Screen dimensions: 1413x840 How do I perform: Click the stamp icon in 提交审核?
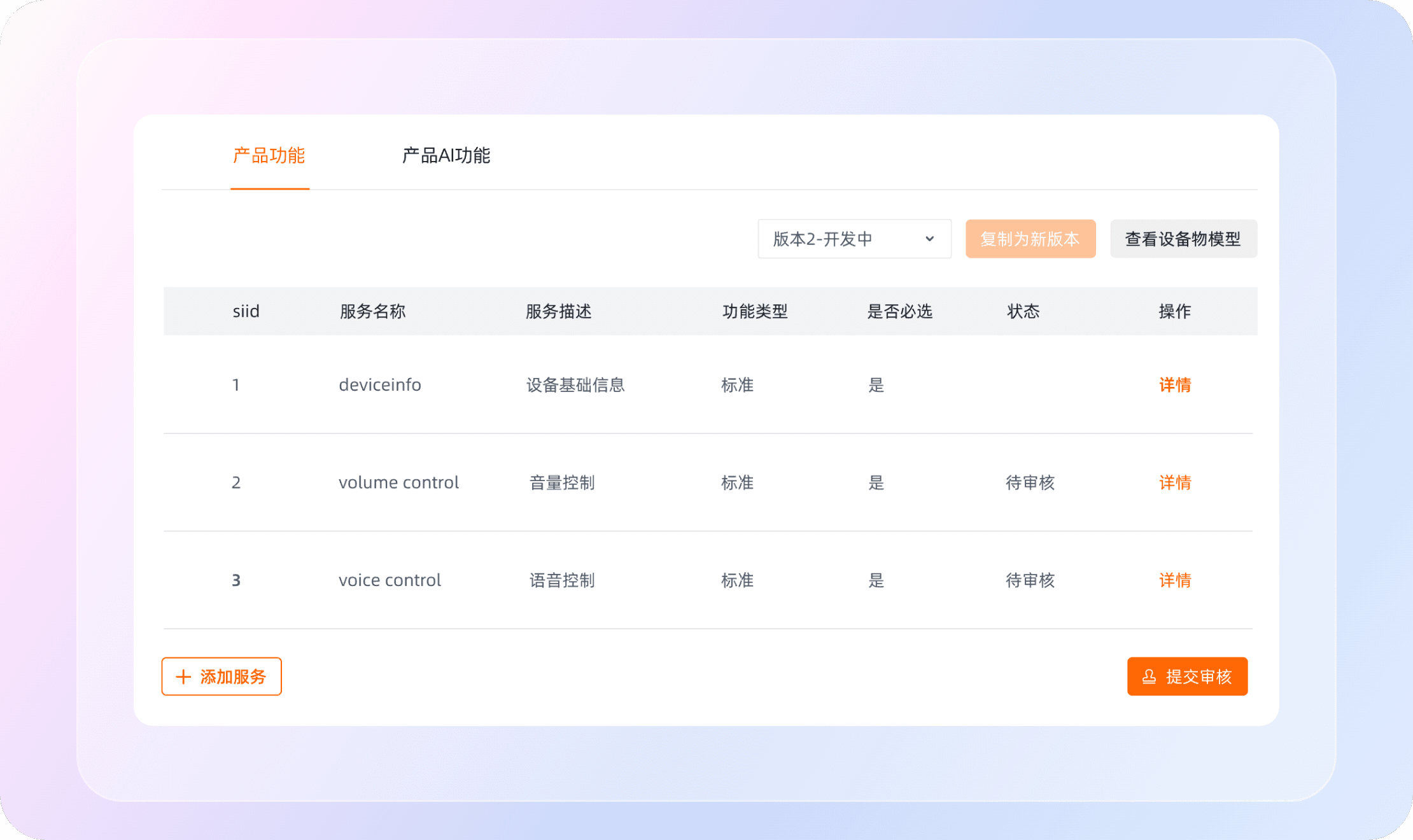1149,676
